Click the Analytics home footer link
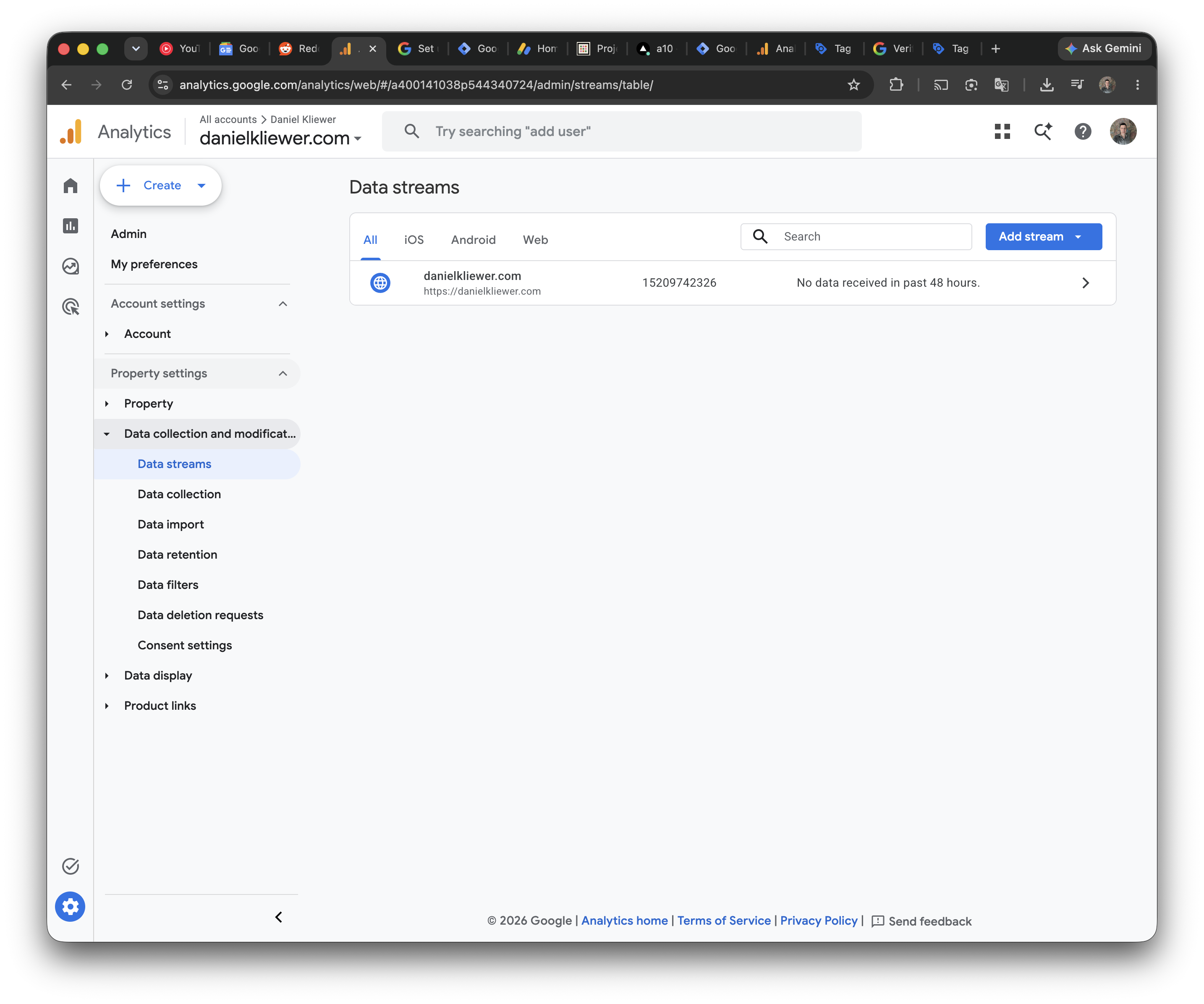This screenshot has width=1204, height=1004. [x=624, y=920]
